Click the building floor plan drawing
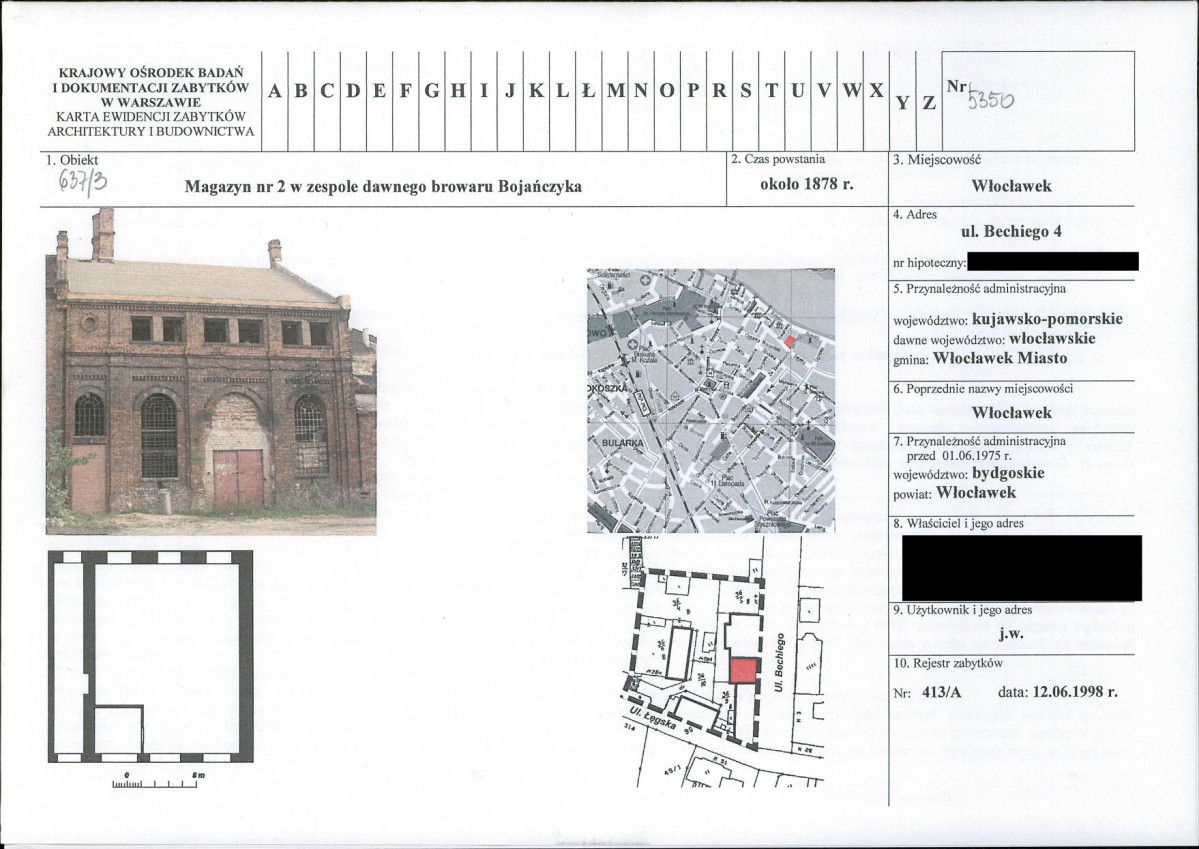This screenshot has width=1199, height=849. point(150,655)
